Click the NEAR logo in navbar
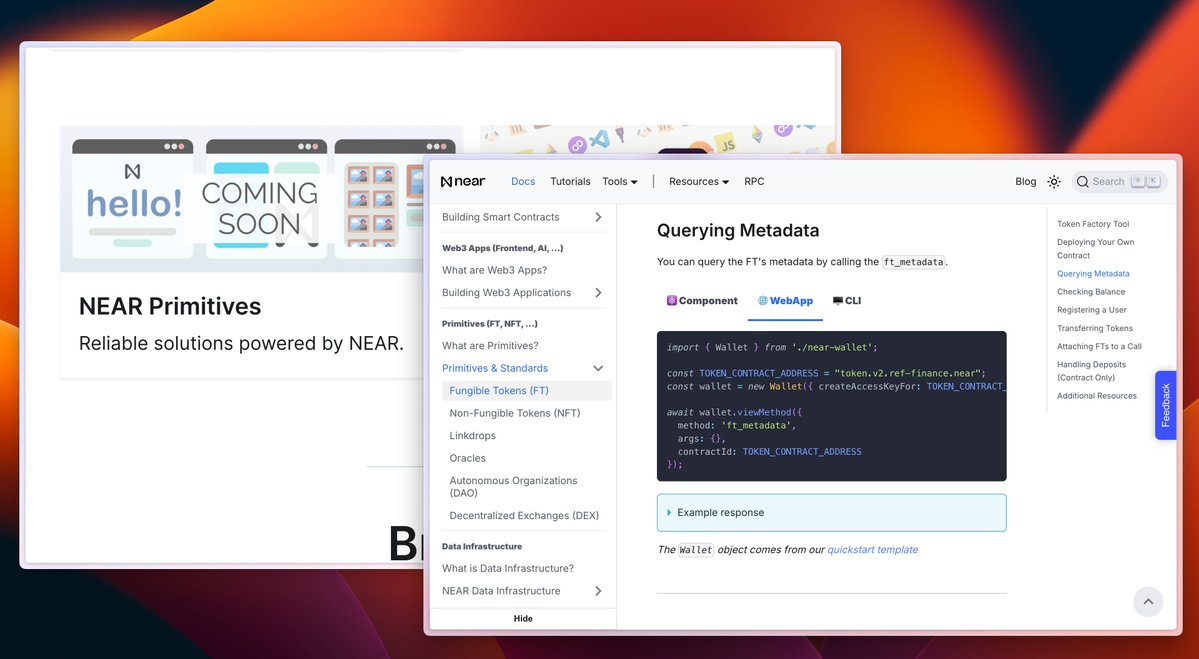Screen dimensions: 1199x659 pyautogui.click(x=463, y=182)
